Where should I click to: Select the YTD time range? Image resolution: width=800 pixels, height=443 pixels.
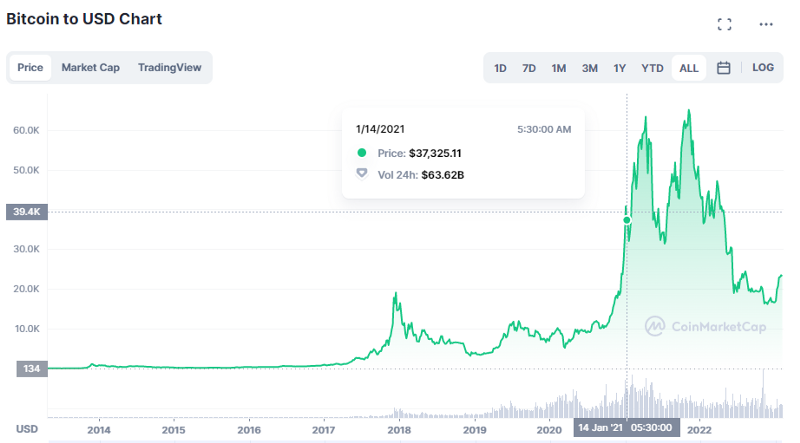(x=652, y=68)
